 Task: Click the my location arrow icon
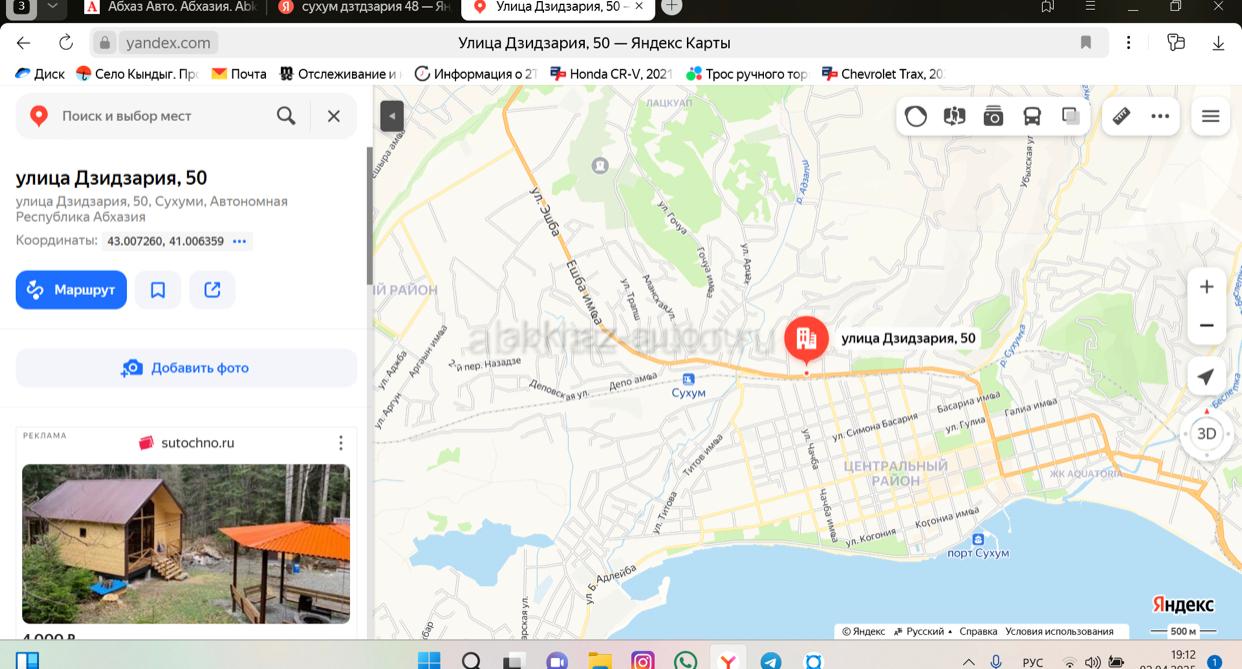pos(1206,377)
